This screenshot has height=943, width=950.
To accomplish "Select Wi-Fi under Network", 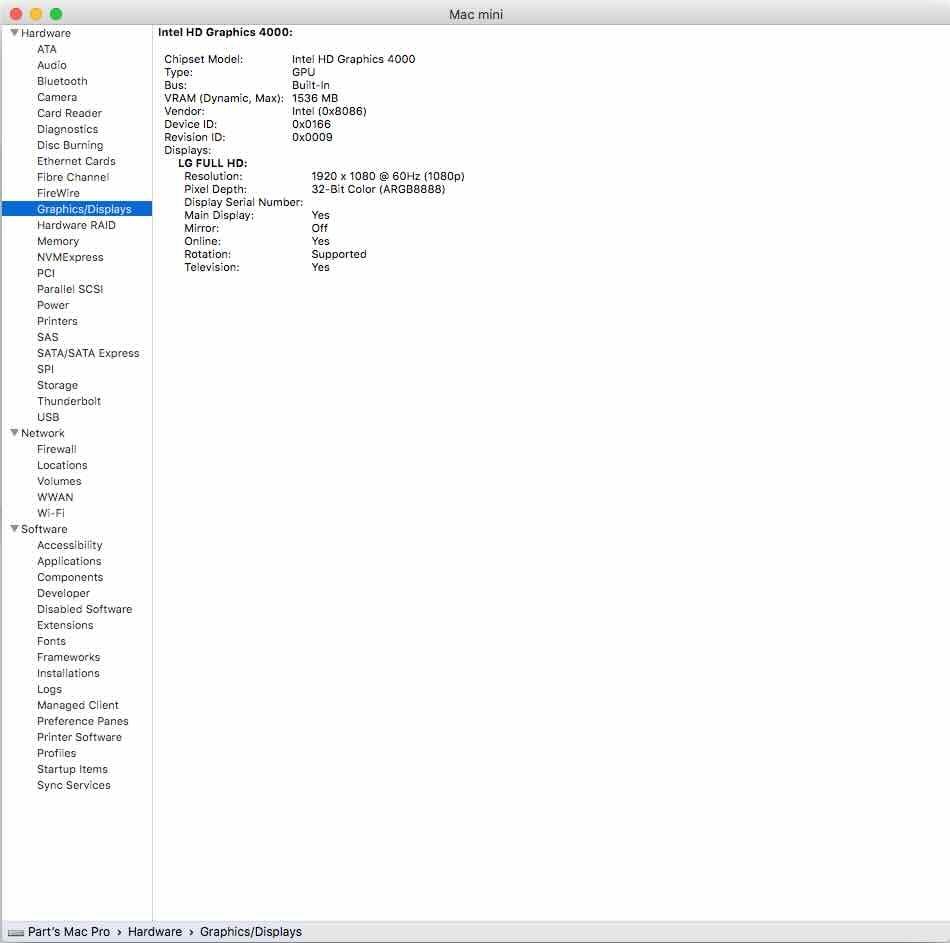I will (50, 513).
